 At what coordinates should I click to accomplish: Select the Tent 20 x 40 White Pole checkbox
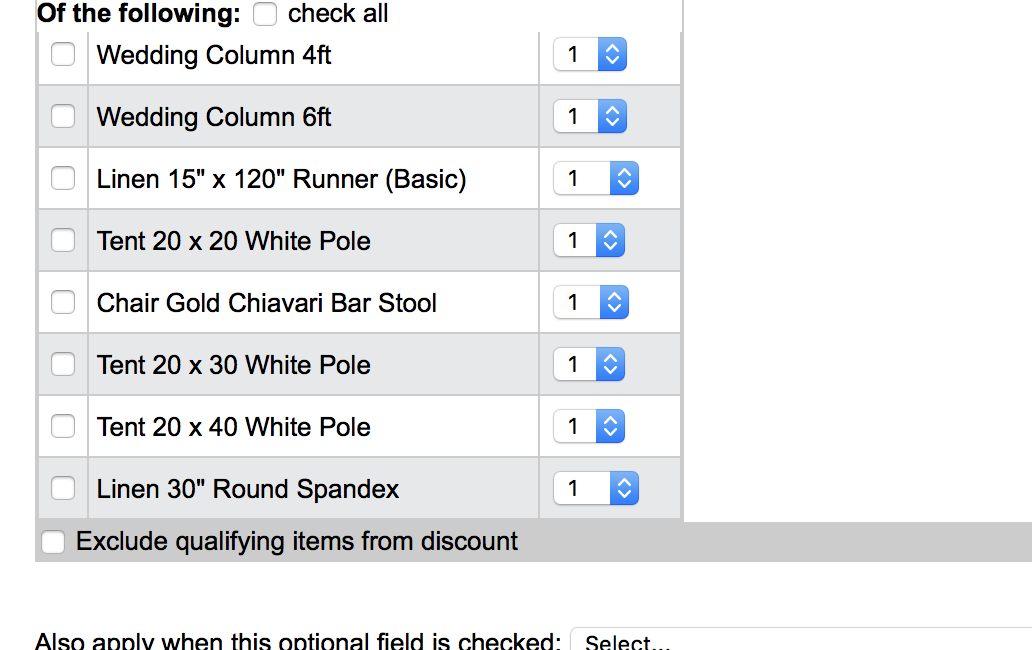pyautogui.click(x=63, y=426)
